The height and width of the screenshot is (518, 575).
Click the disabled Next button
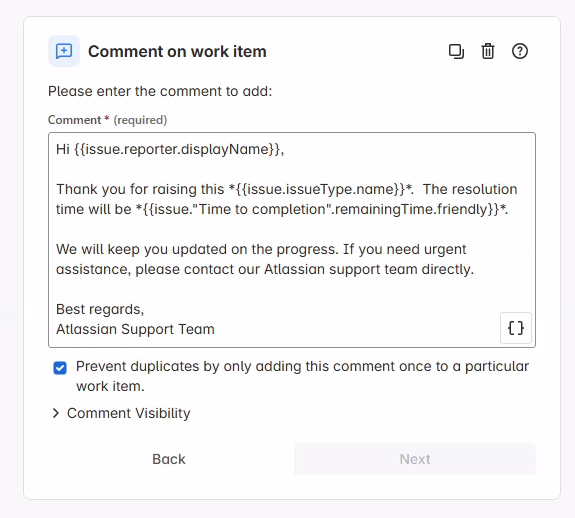415,459
